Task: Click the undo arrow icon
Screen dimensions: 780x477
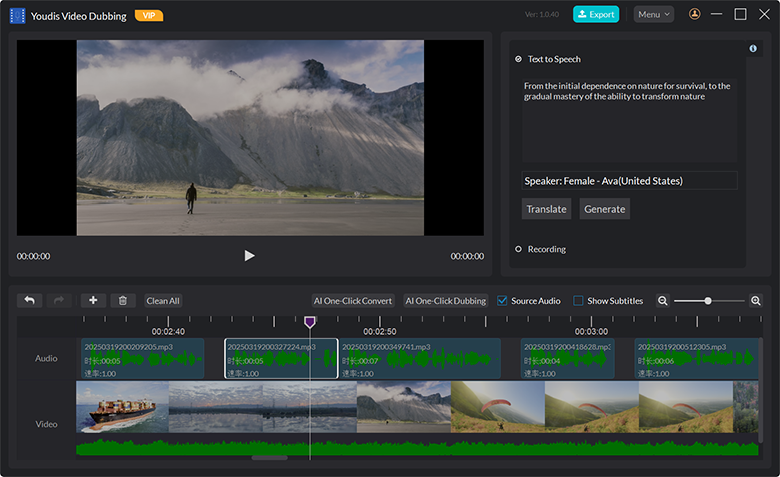Action: coord(29,300)
